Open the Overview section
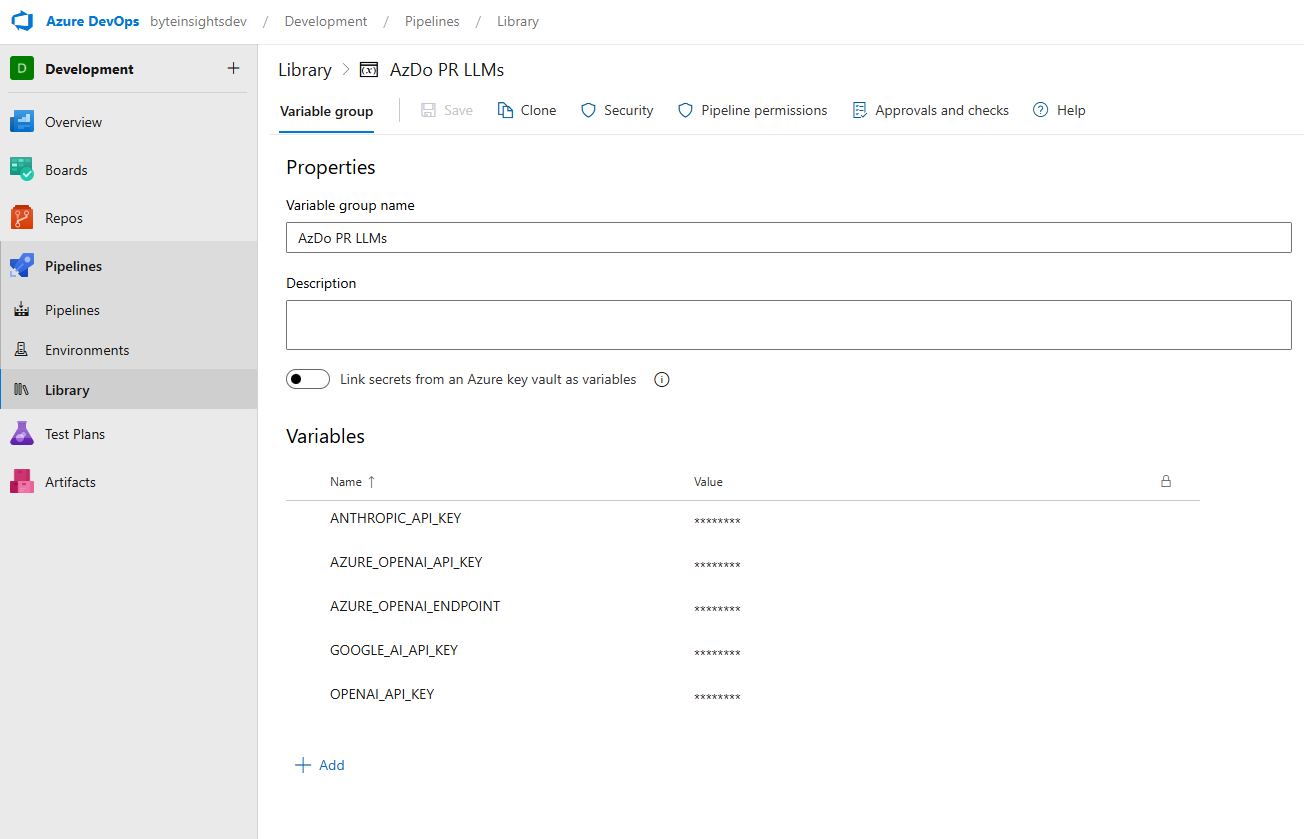Viewport: 1304px width, 839px height. 76,121
